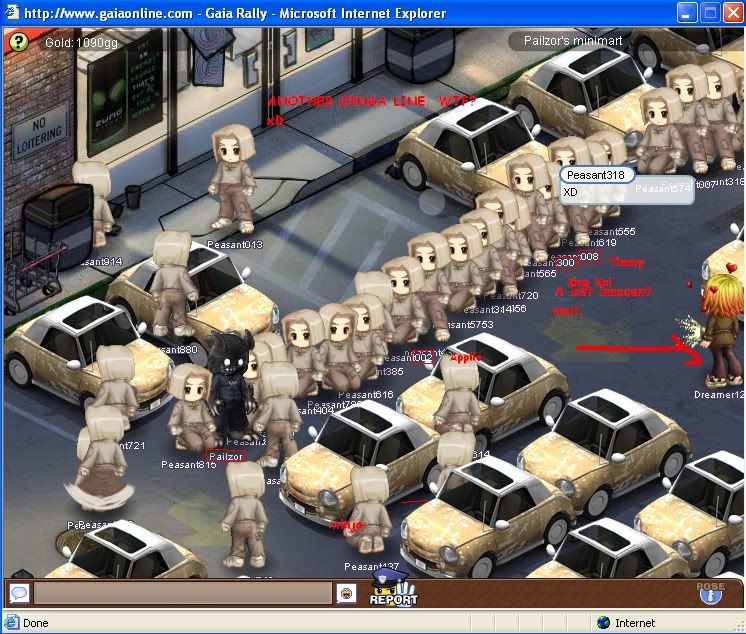Click the IE page icon beside Done
This screenshot has height=634, width=746.
pyautogui.click(x=11, y=623)
